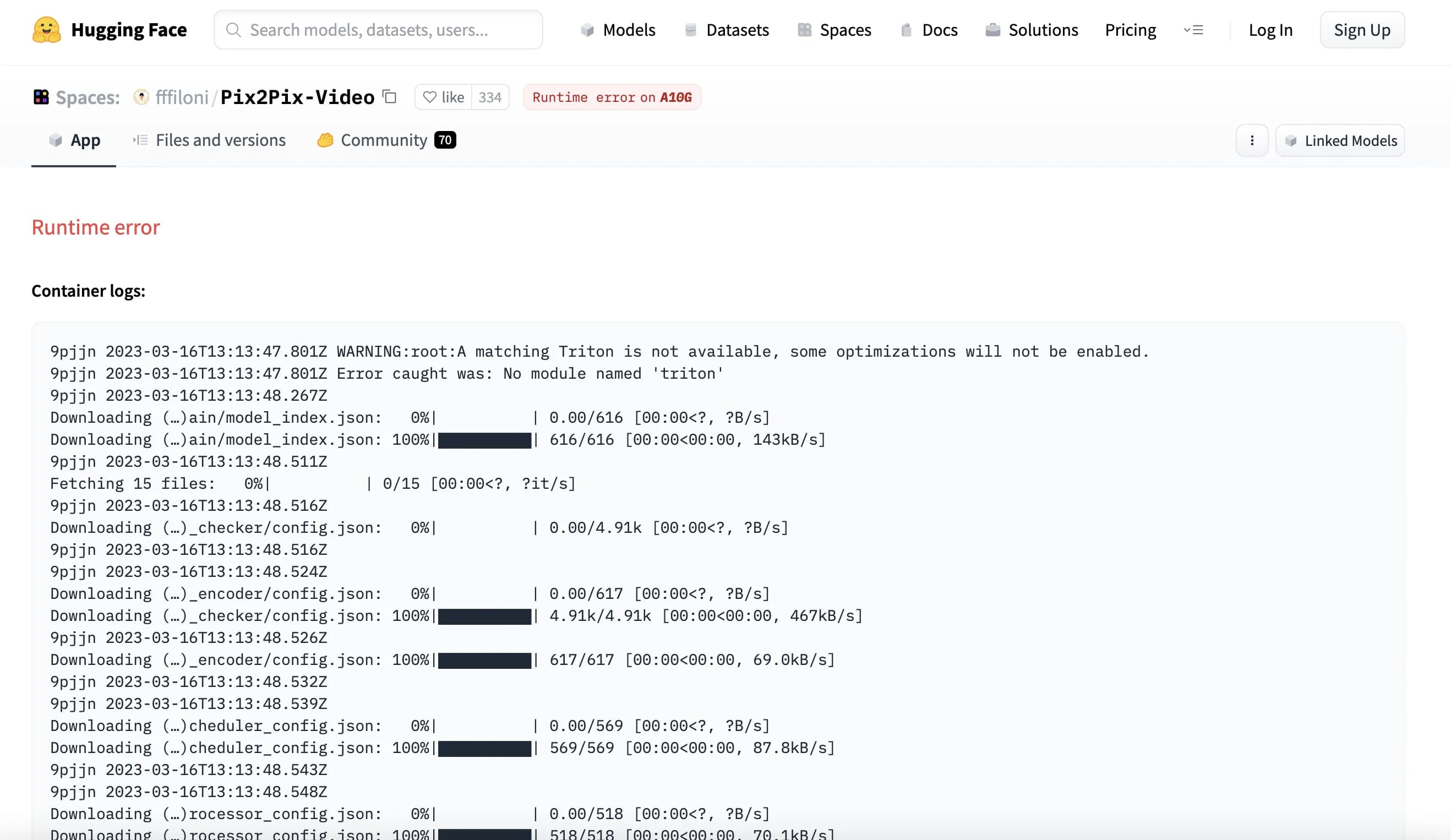Open the Docs navigation item
The height and width of the screenshot is (840, 1451).
[x=929, y=29]
